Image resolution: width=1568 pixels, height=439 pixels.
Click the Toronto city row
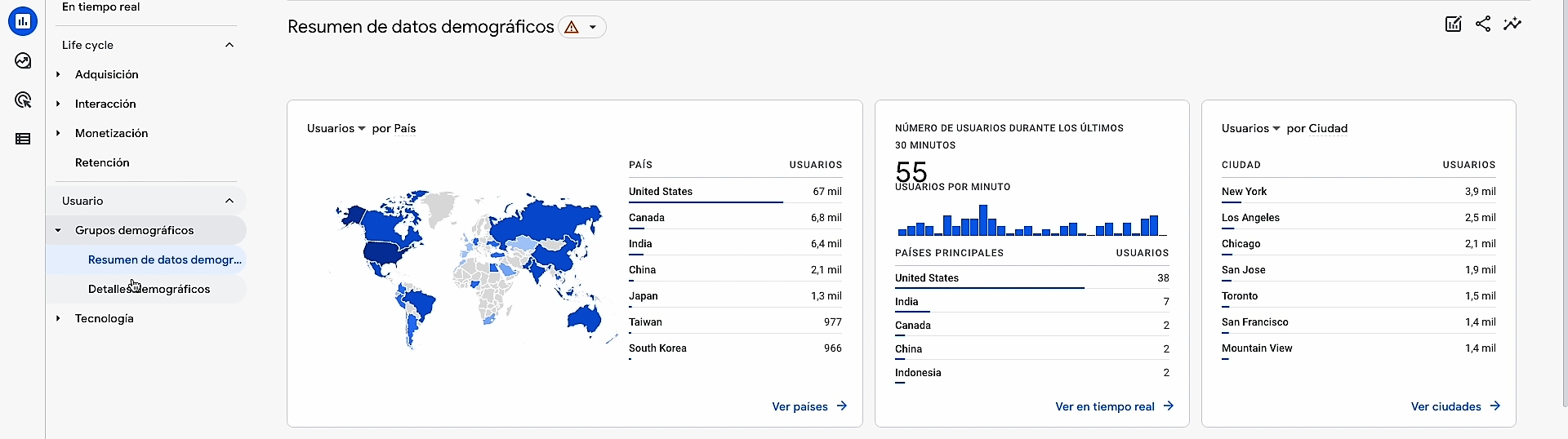pos(1358,296)
